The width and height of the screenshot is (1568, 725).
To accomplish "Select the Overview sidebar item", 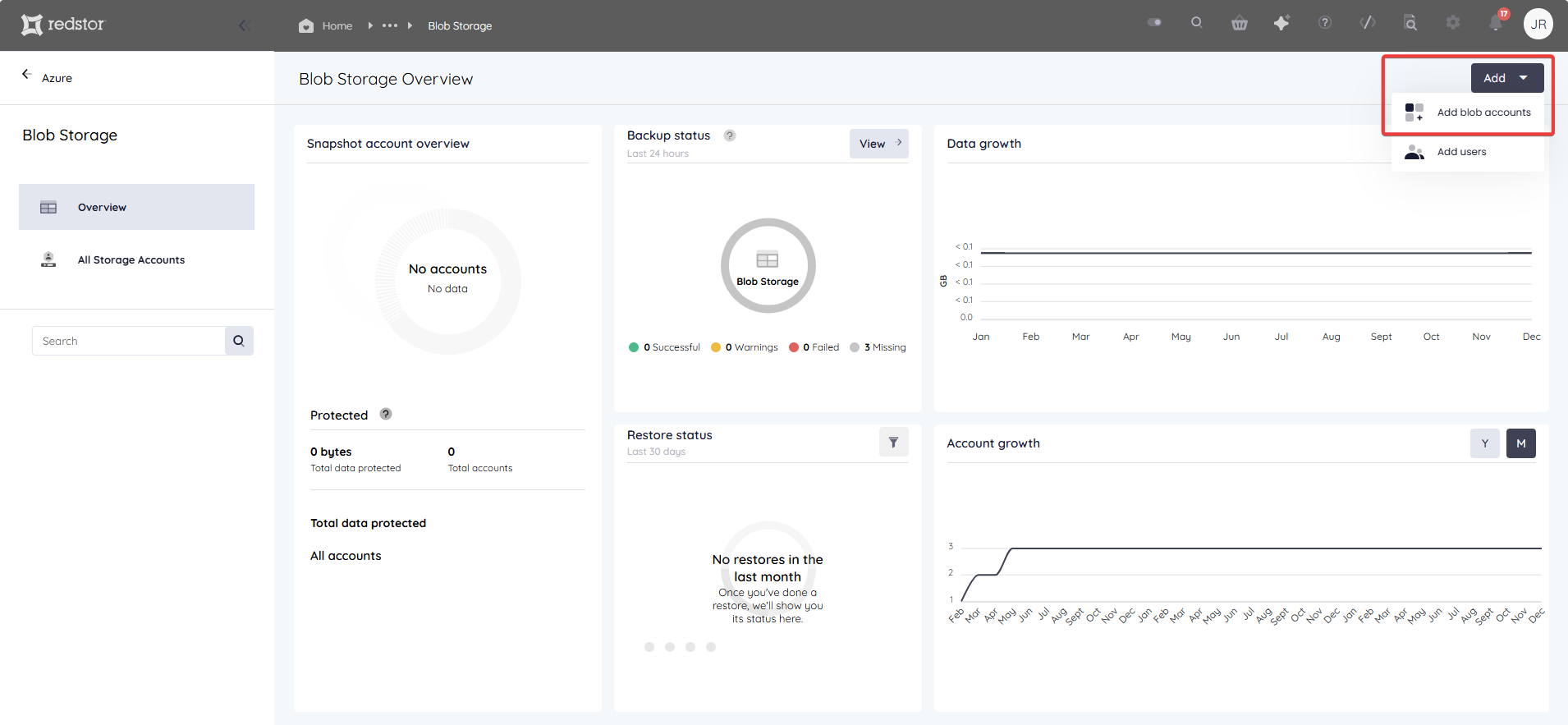I will (136, 207).
